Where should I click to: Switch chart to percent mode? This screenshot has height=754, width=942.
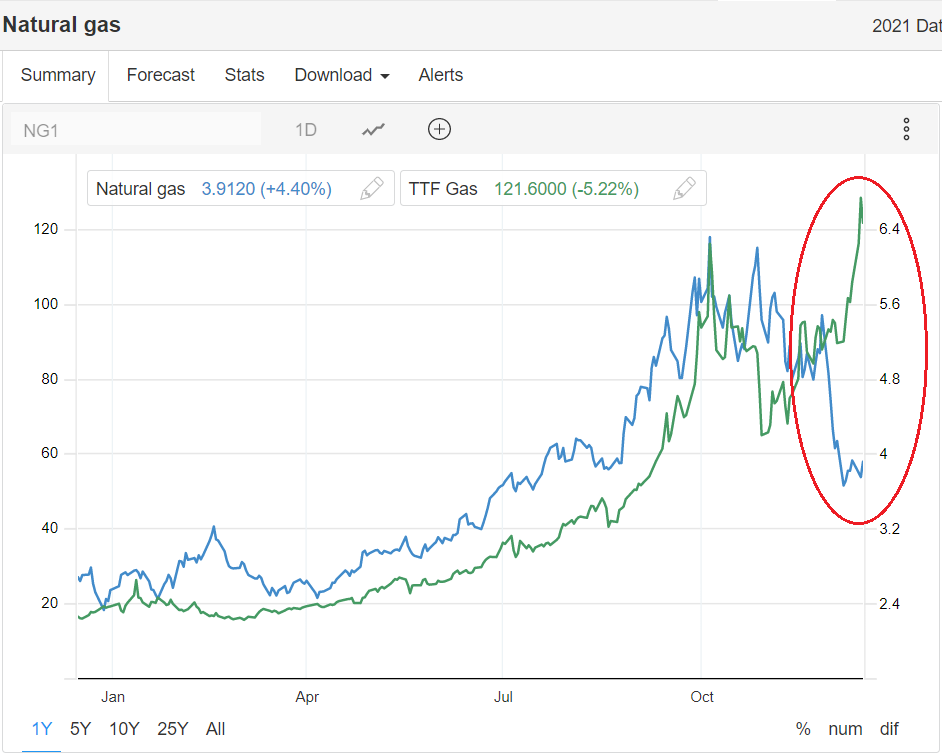803,729
